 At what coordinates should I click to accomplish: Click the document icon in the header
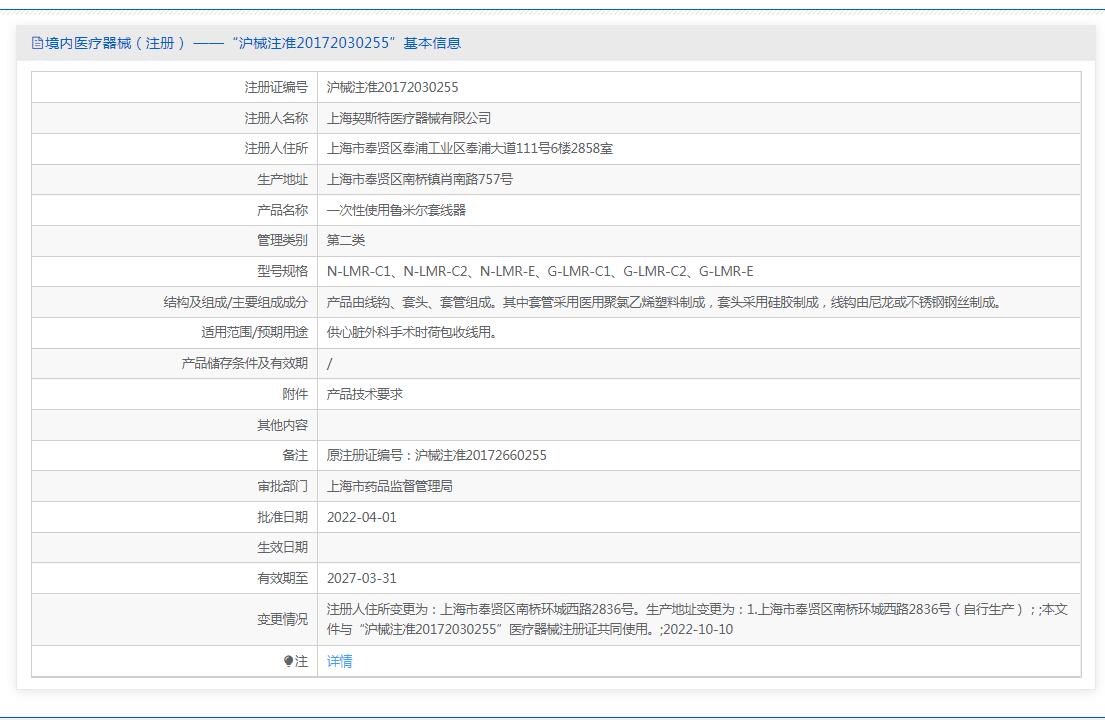(x=37, y=43)
